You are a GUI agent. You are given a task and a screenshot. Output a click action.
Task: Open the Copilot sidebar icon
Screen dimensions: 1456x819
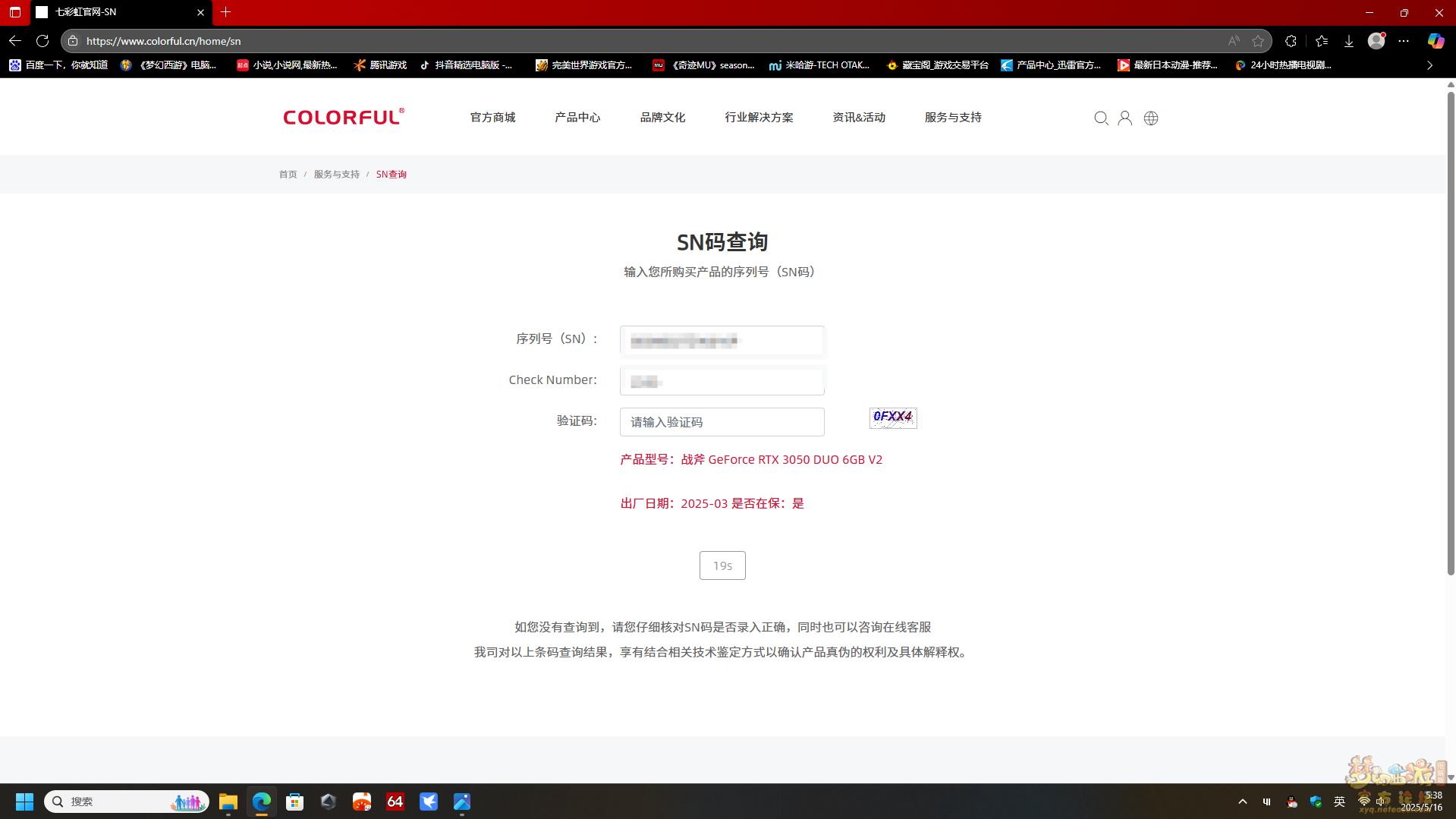point(1436,41)
